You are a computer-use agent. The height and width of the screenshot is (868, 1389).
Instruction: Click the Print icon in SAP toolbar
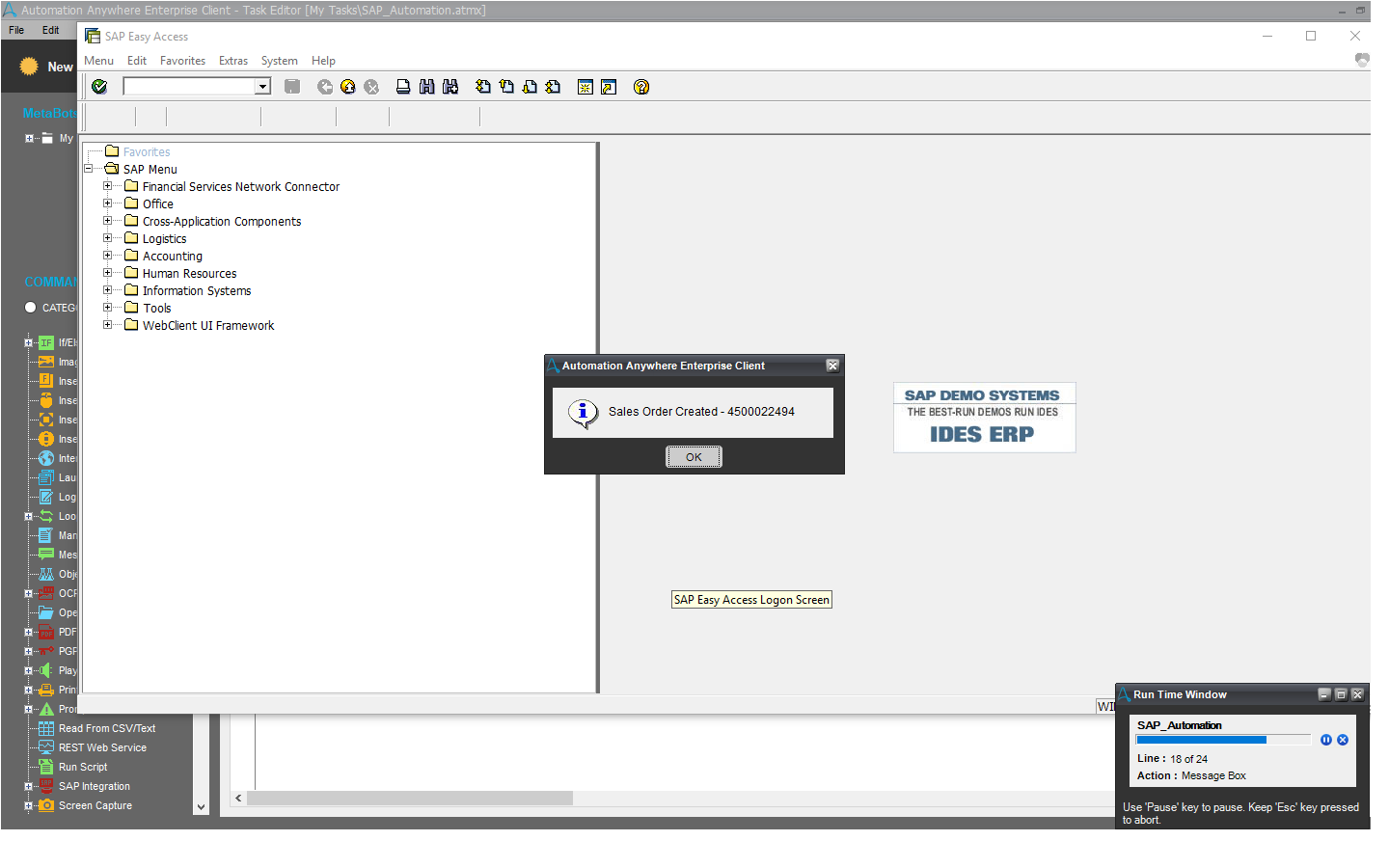tap(403, 87)
